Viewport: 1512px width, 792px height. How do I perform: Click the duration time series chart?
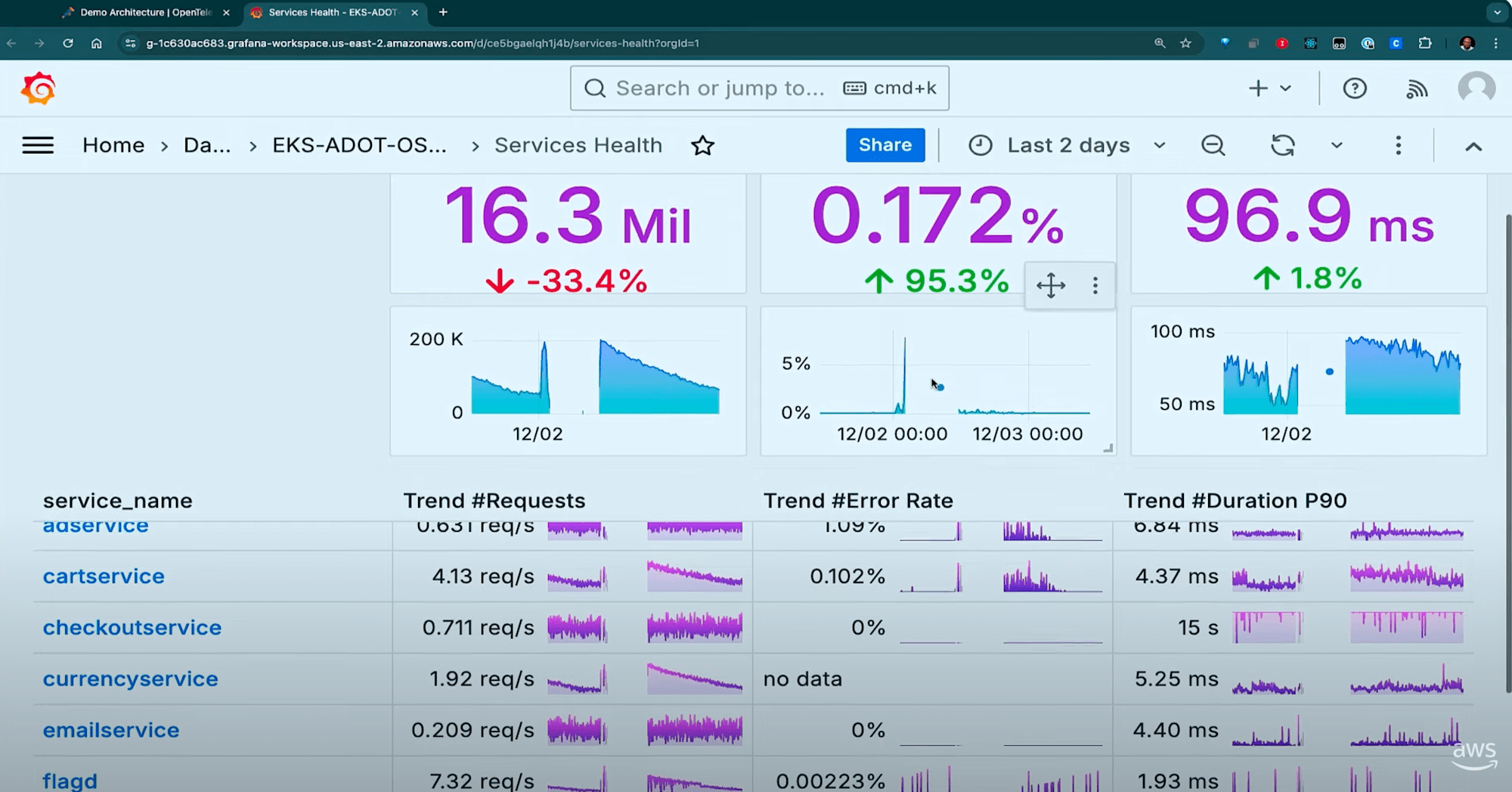(x=1309, y=380)
